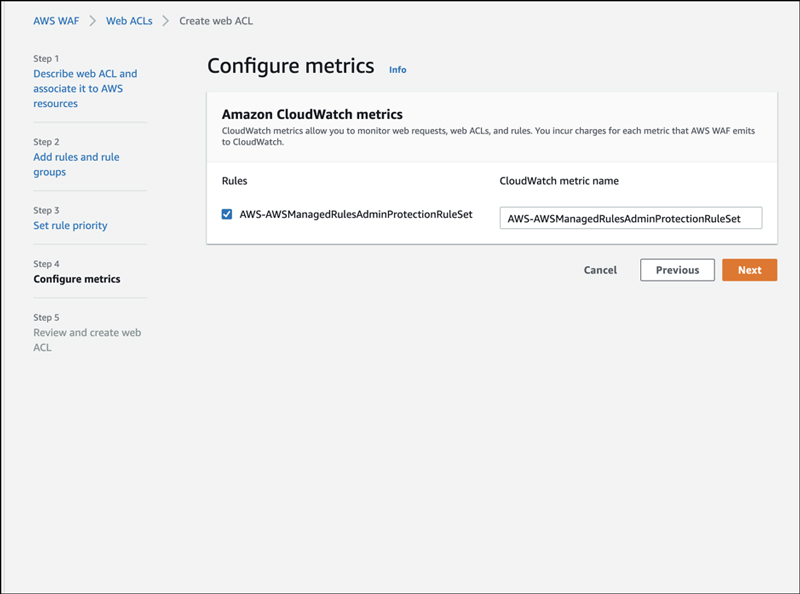Click the chevron before Create web ACL
800x594 pixels.
(166, 20)
